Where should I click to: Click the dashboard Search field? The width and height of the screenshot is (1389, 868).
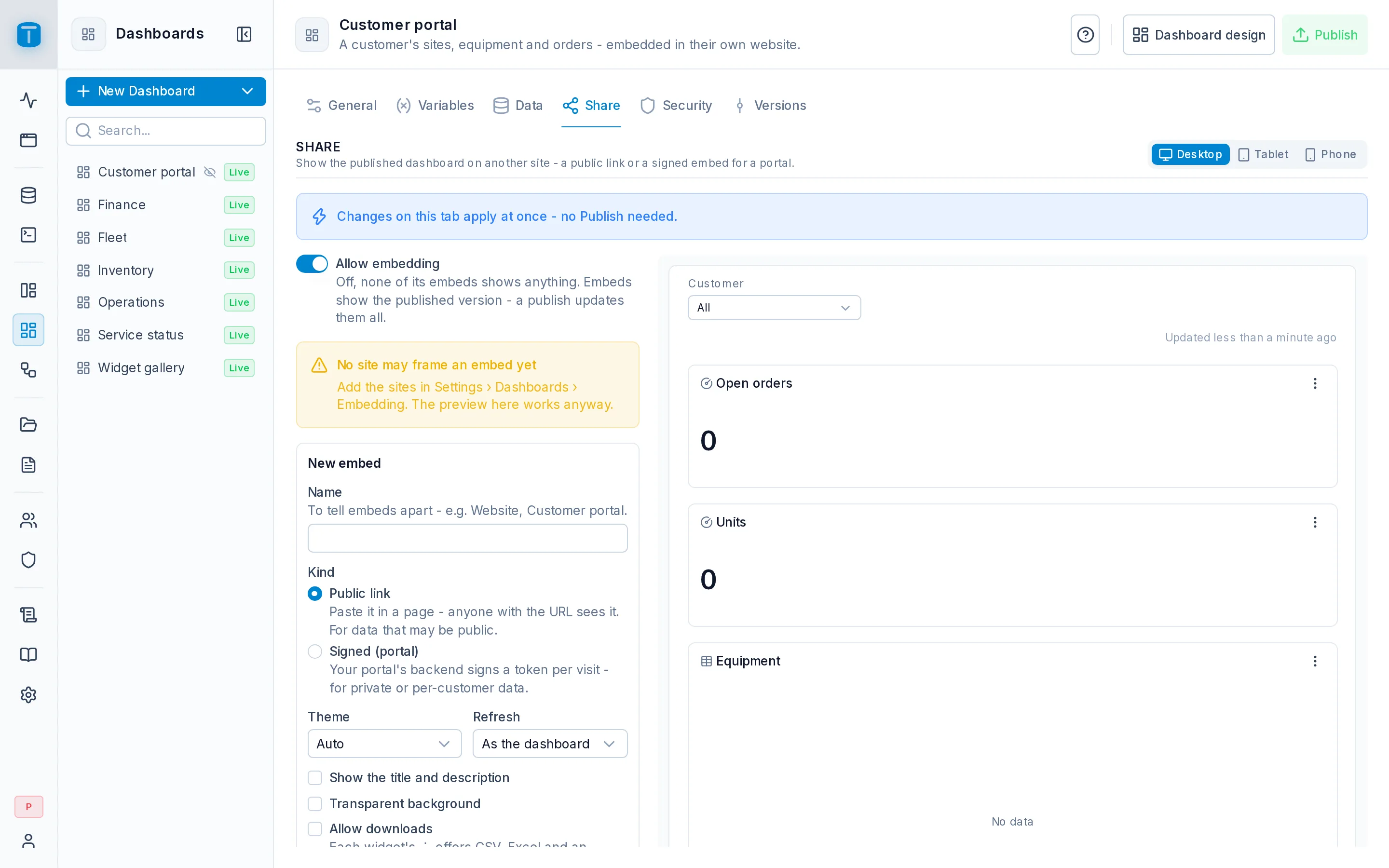pyautogui.click(x=166, y=131)
